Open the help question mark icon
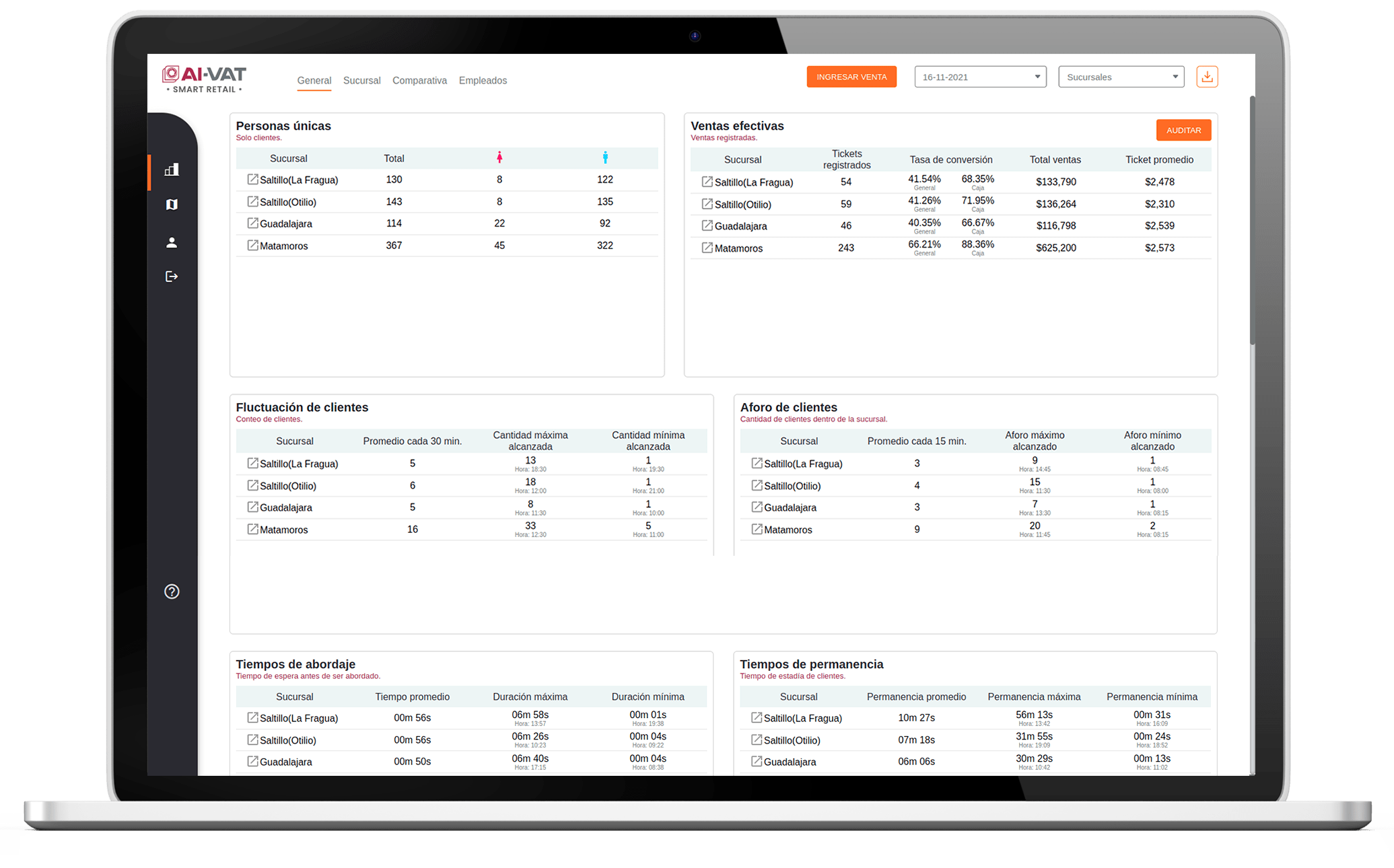The height and width of the screenshot is (868, 1394). point(172,591)
